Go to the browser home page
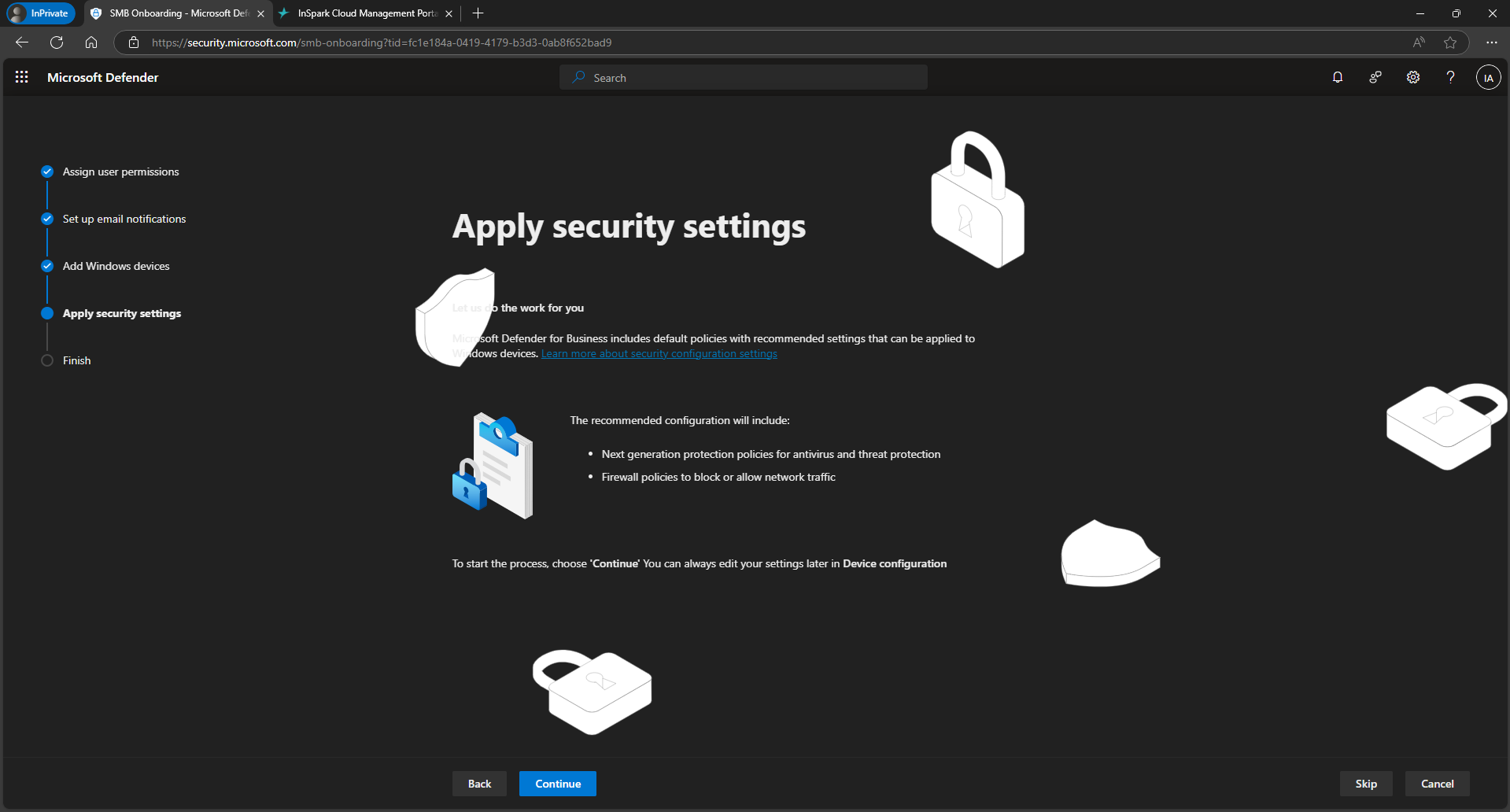Image resolution: width=1510 pixels, height=812 pixels. (91, 42)
